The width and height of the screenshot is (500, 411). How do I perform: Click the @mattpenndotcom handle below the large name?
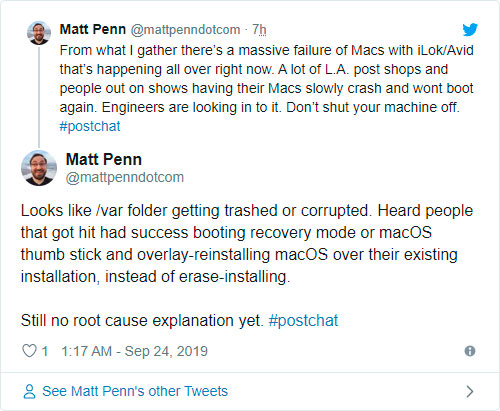[125, 177]
